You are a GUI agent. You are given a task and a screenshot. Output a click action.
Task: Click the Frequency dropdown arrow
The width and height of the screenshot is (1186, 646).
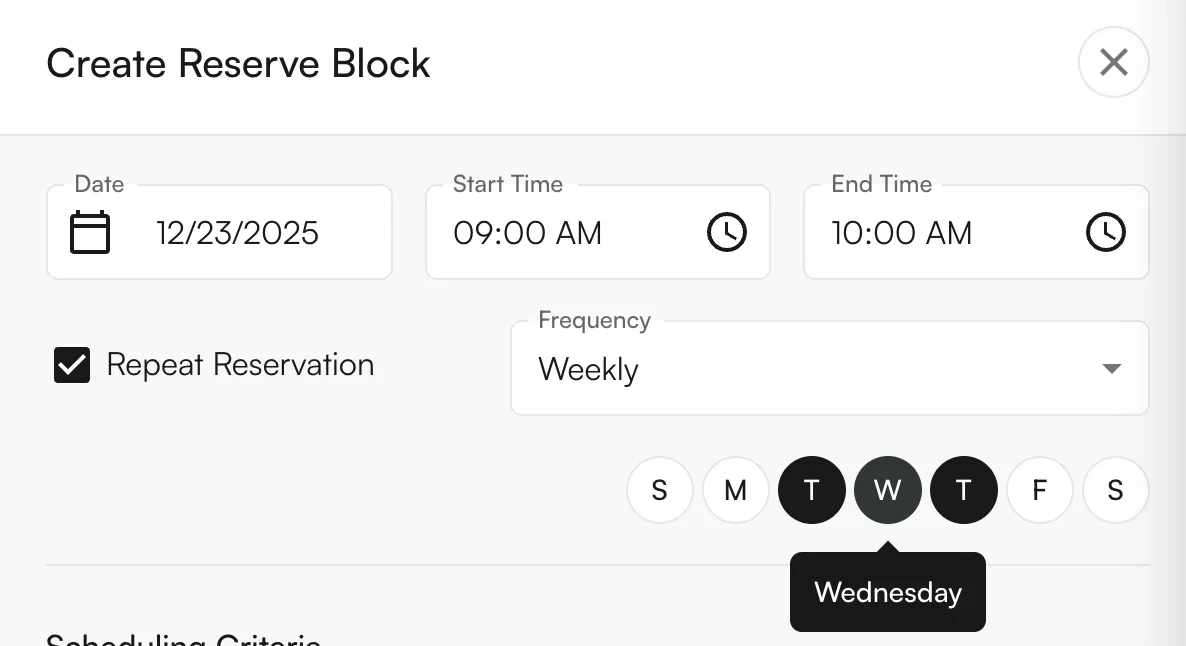(1110, 367)
